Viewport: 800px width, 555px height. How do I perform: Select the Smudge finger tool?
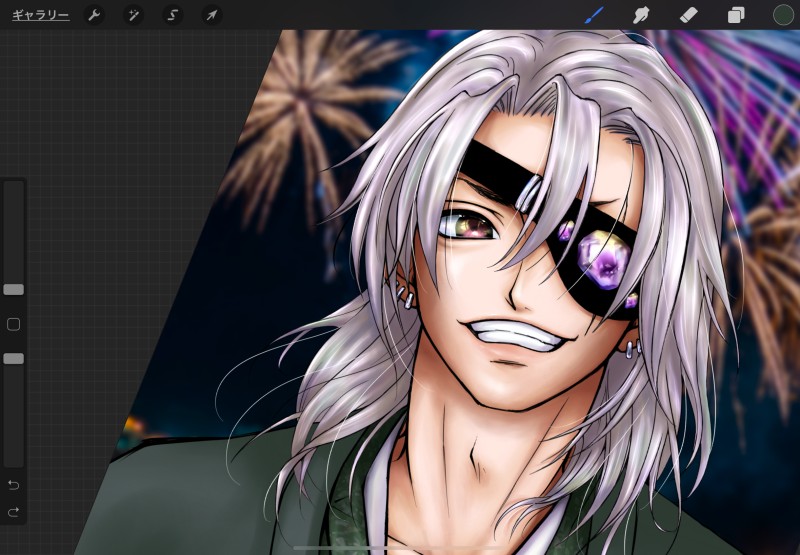[641, 15]
